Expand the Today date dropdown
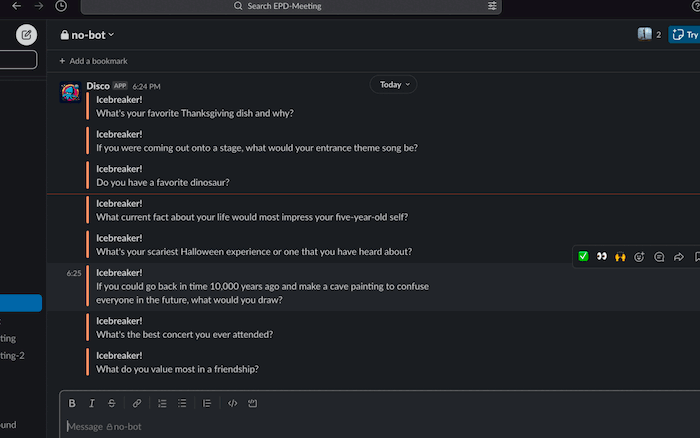This screenshot has height=438, width=700. point(394,85)
